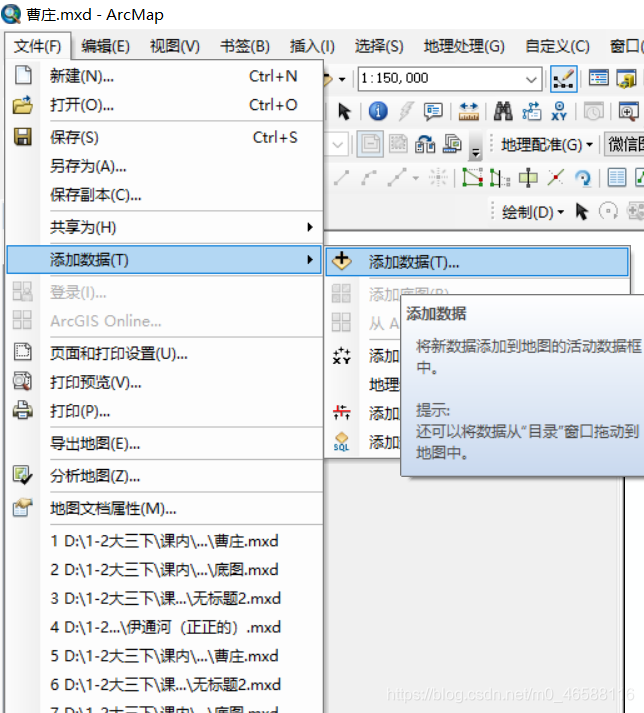
Task: Click the Draw toolbar rotate icon
Action: coord(608,211)
